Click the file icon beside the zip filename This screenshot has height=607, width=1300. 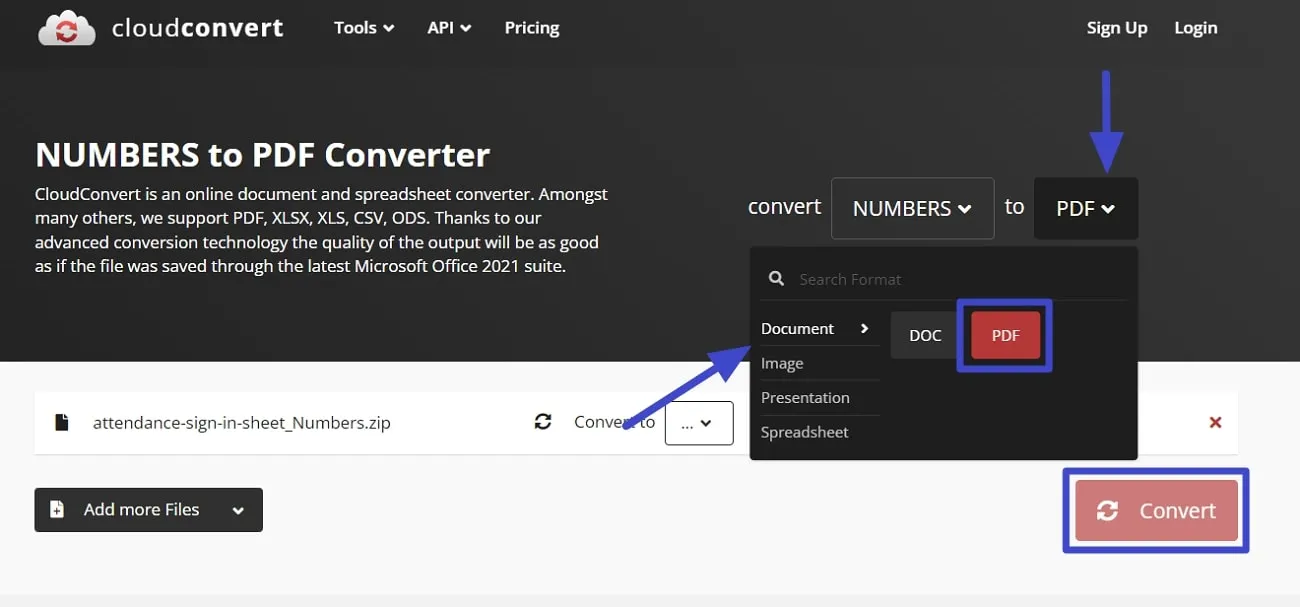coord(61,422)
